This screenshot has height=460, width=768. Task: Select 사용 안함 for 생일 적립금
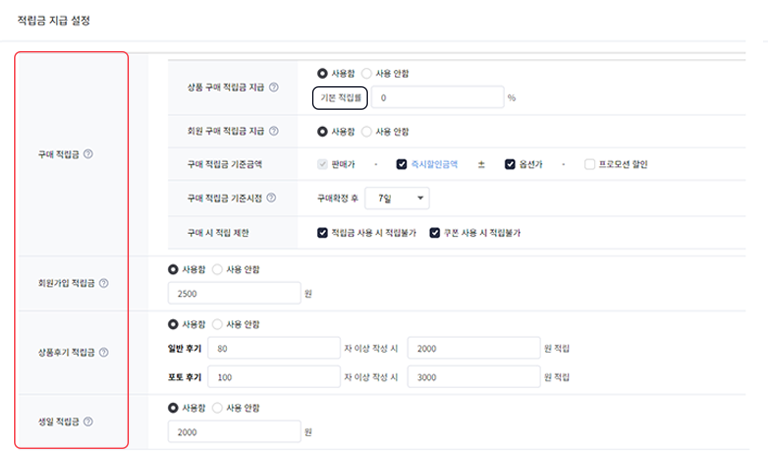pos(217,408)
